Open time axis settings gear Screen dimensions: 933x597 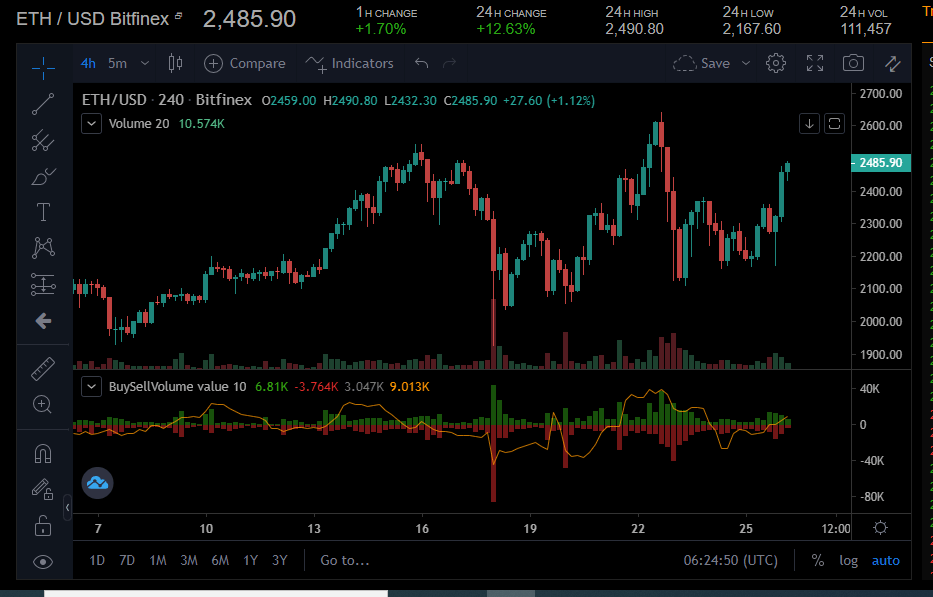coord(881,528)
